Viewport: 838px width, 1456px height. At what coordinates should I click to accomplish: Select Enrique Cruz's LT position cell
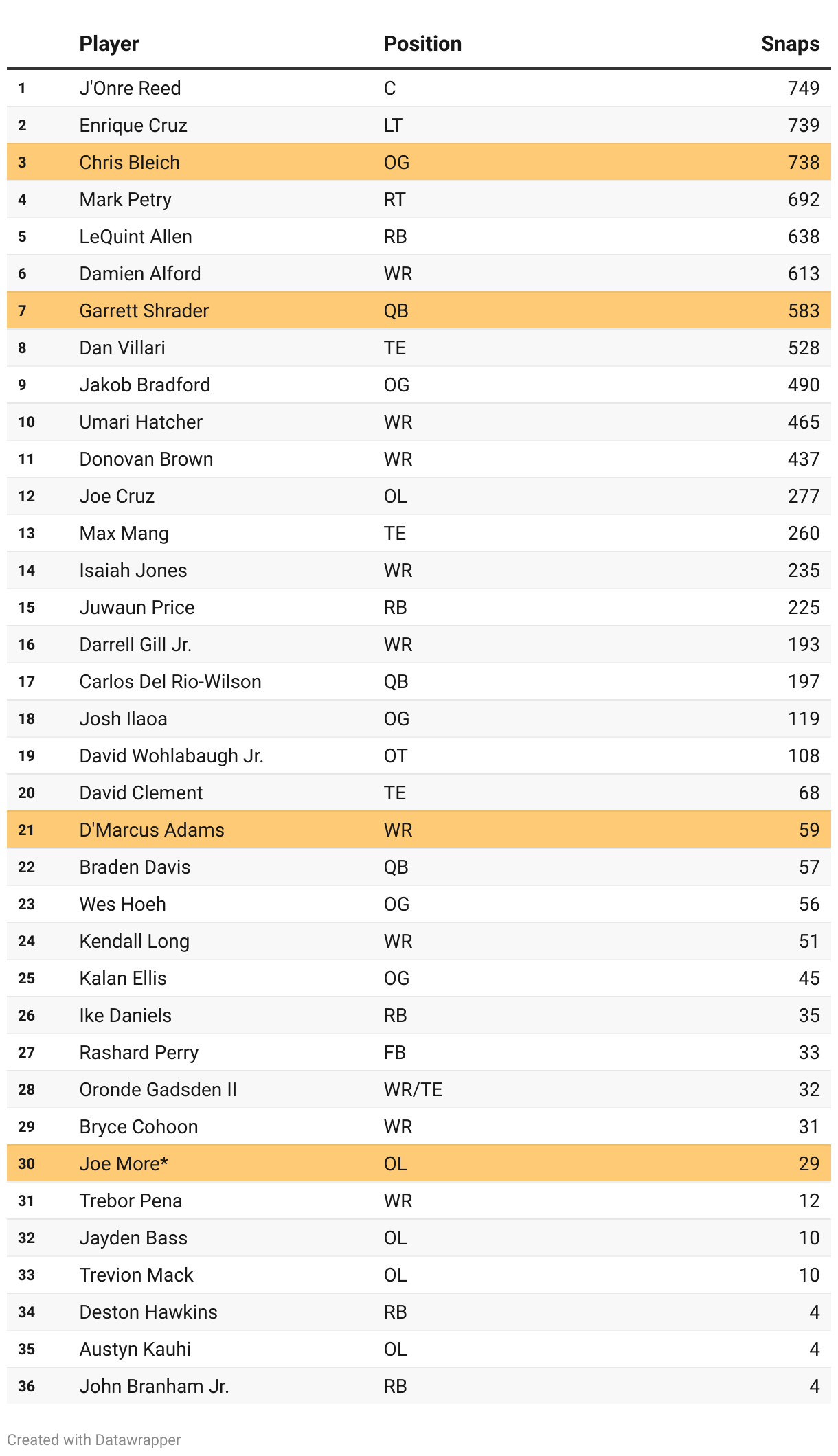click(393, 125)
